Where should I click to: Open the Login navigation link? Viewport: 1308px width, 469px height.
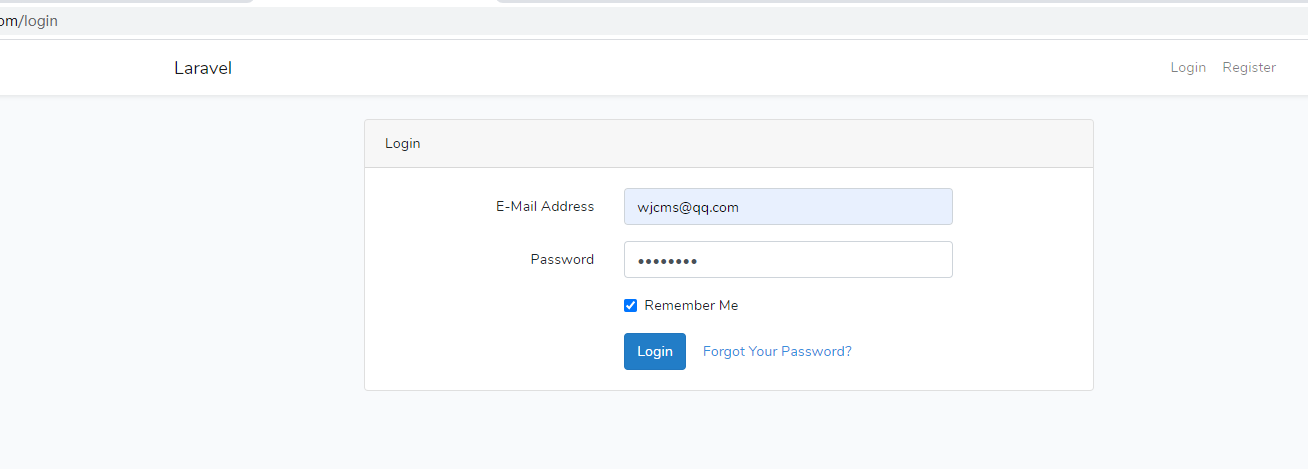coord(1188,68)
